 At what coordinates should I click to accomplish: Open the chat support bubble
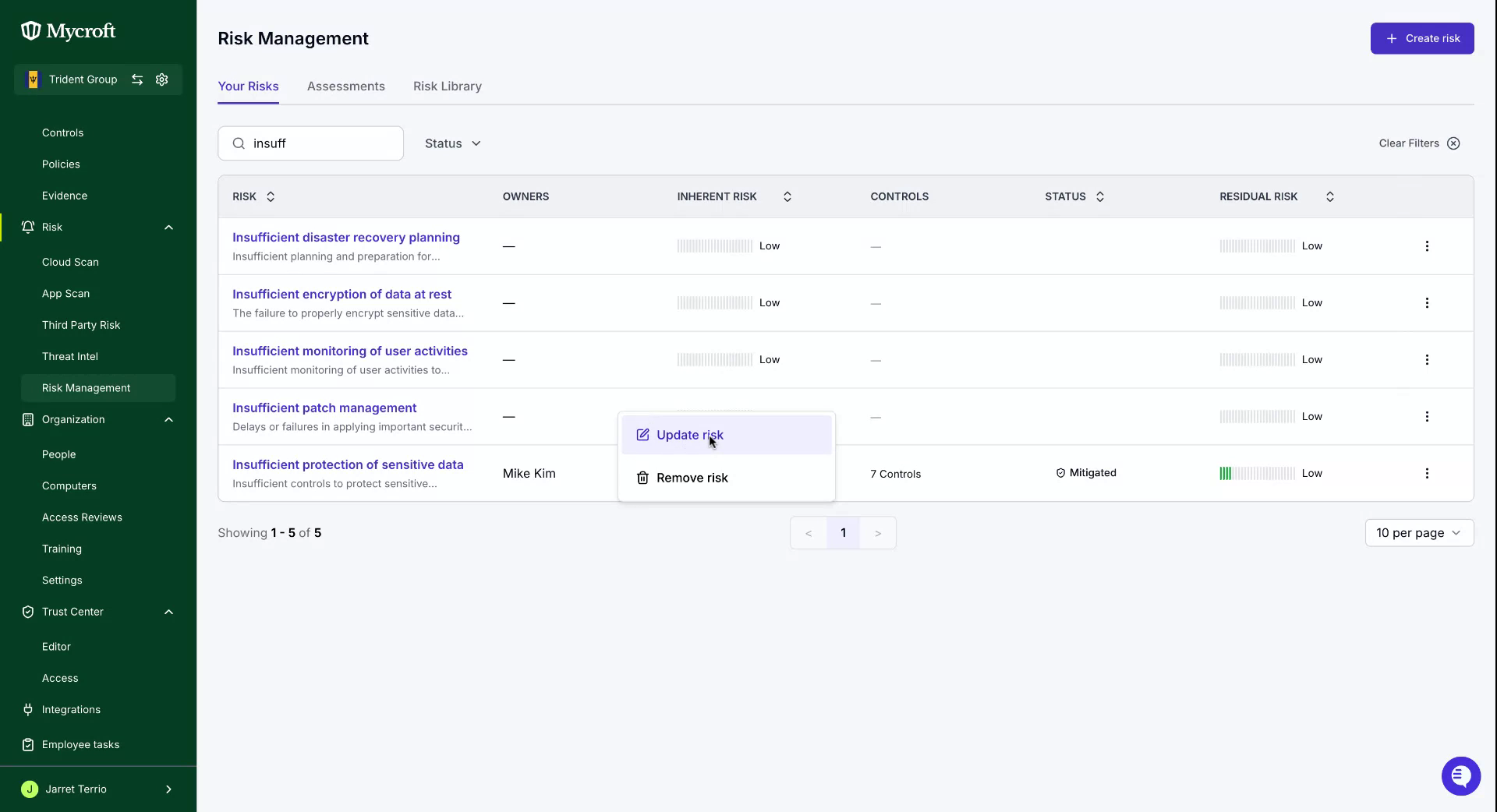1461,776
